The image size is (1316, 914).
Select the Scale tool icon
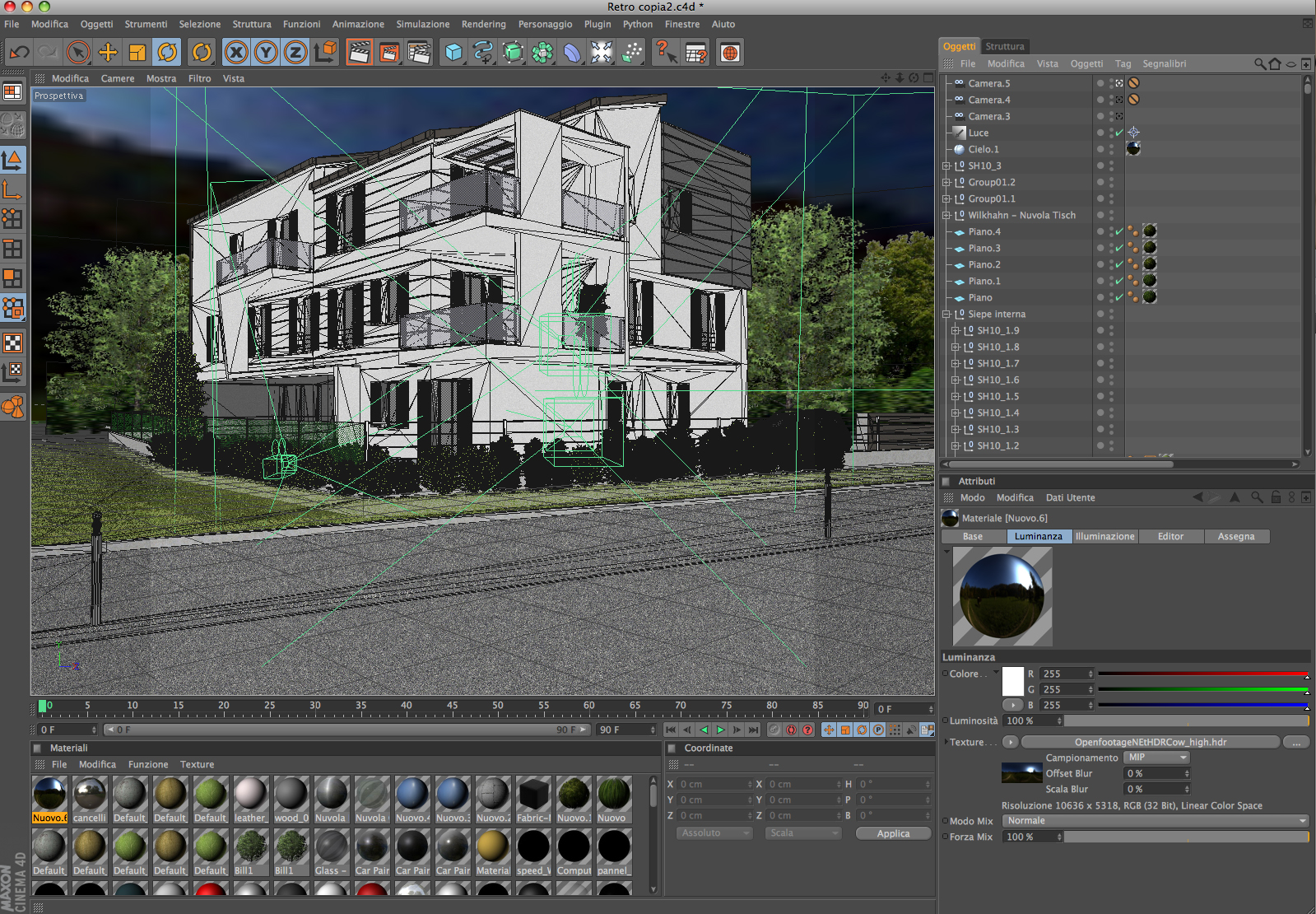click(x=137, y=53)
